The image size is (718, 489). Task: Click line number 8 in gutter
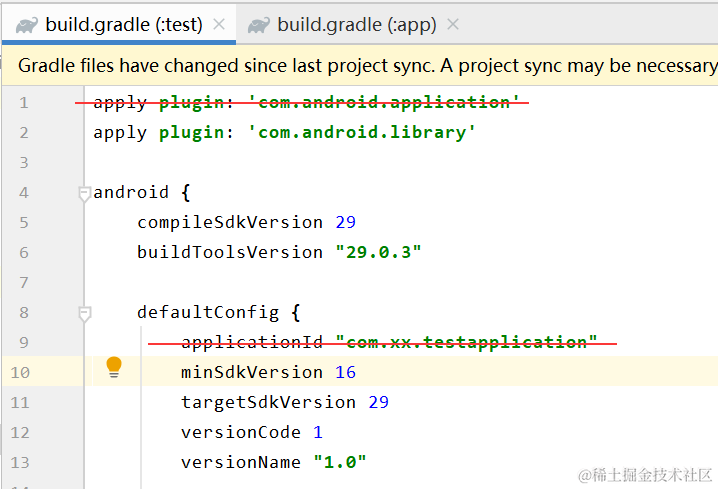pos(24,313)
